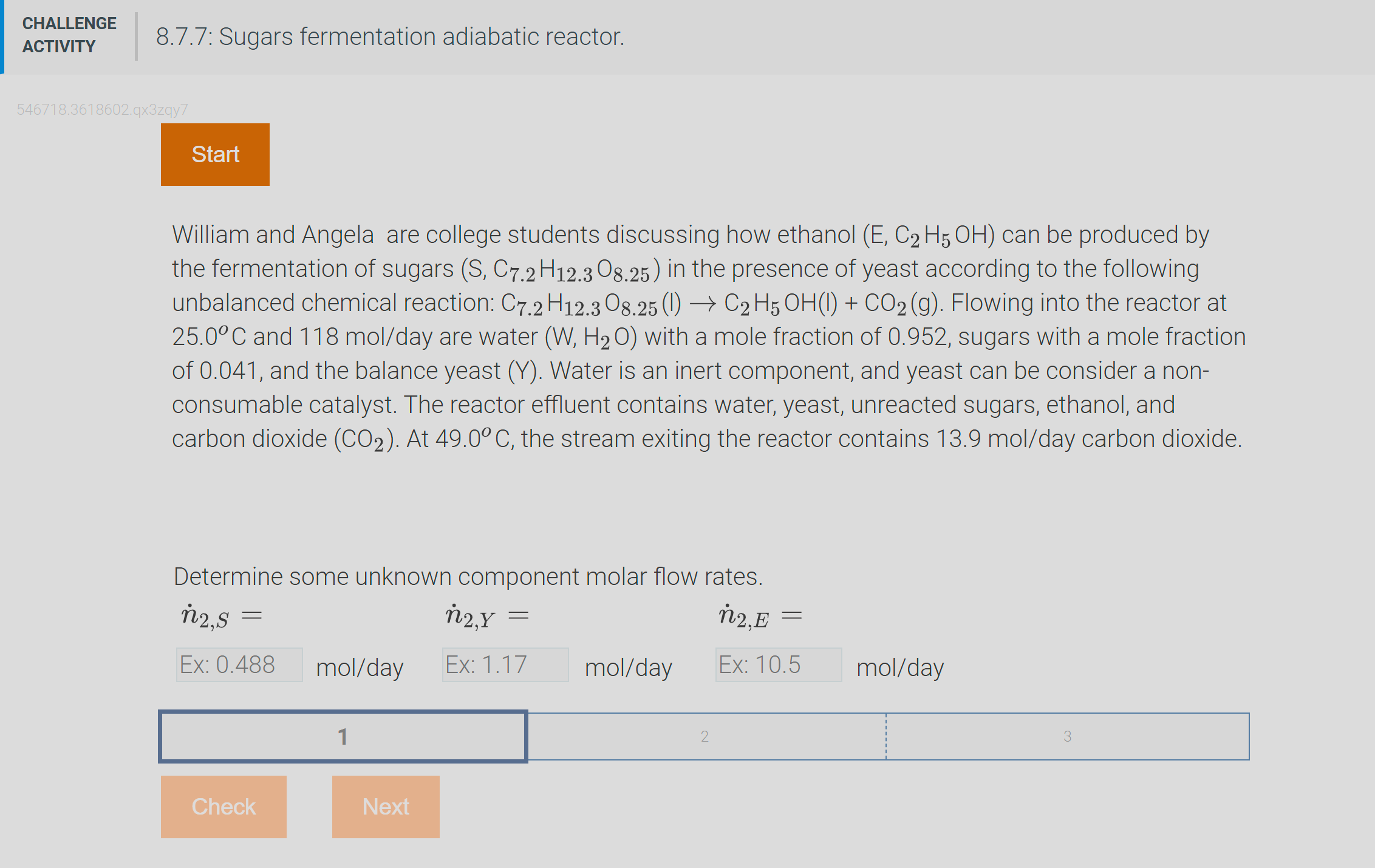Click the activity title 8.7.7
The width and height of the screenshot is (1375, 868).
(x=389, y=37)
